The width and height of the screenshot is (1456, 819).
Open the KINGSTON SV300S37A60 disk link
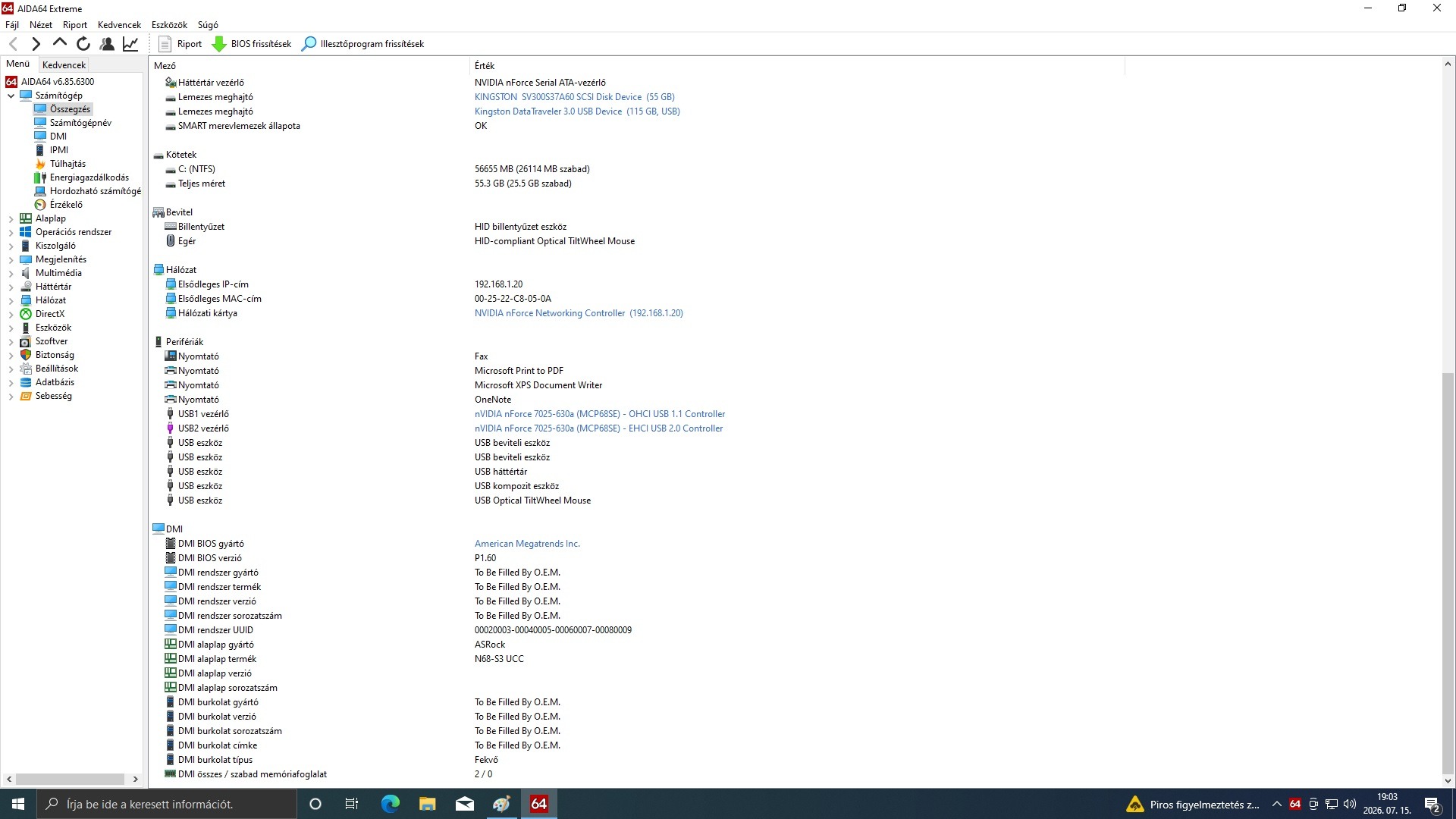pos(574,97)
